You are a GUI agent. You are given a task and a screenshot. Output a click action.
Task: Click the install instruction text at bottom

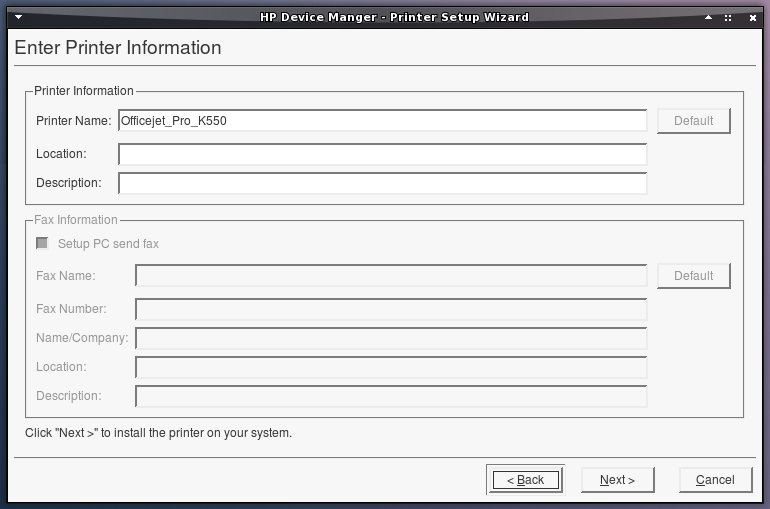pos(158,433)
